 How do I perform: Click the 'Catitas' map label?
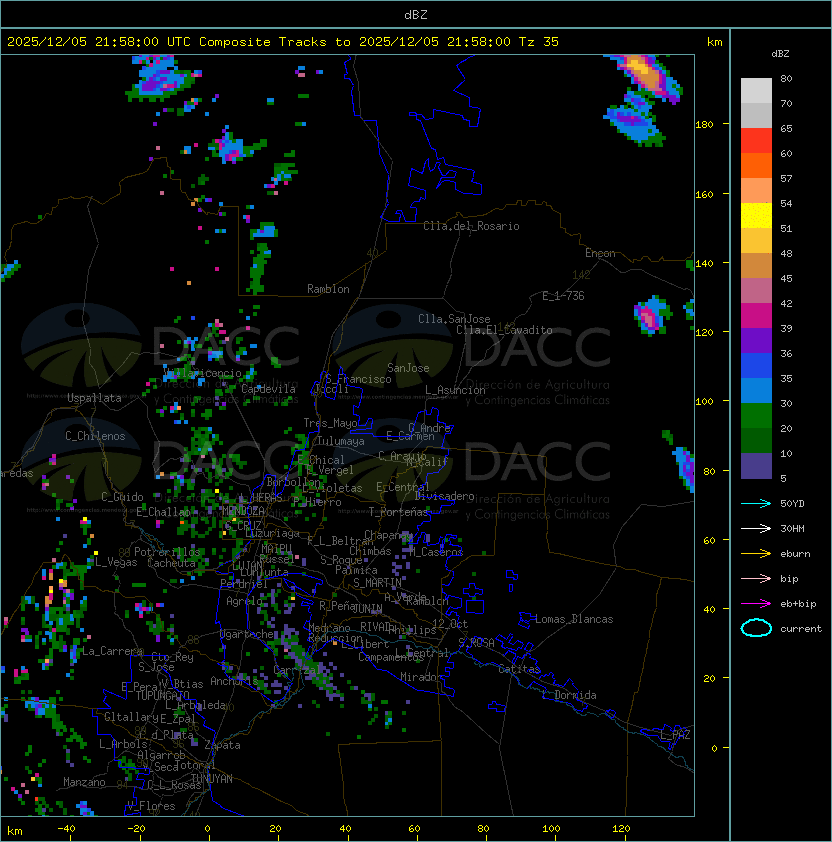pyautogui.click(x=519, y=669)
